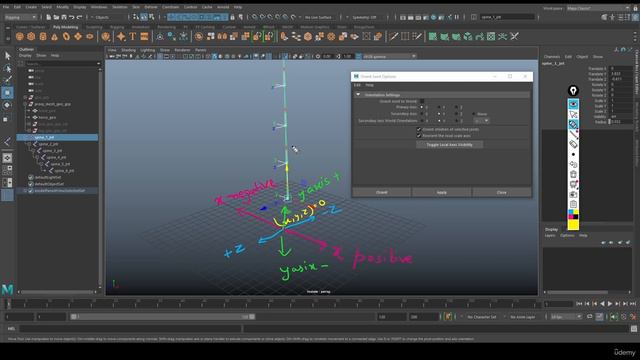Check 'Orient Joint to World' checkbox
Screen dimensions: 640x360
coord(422,101)
